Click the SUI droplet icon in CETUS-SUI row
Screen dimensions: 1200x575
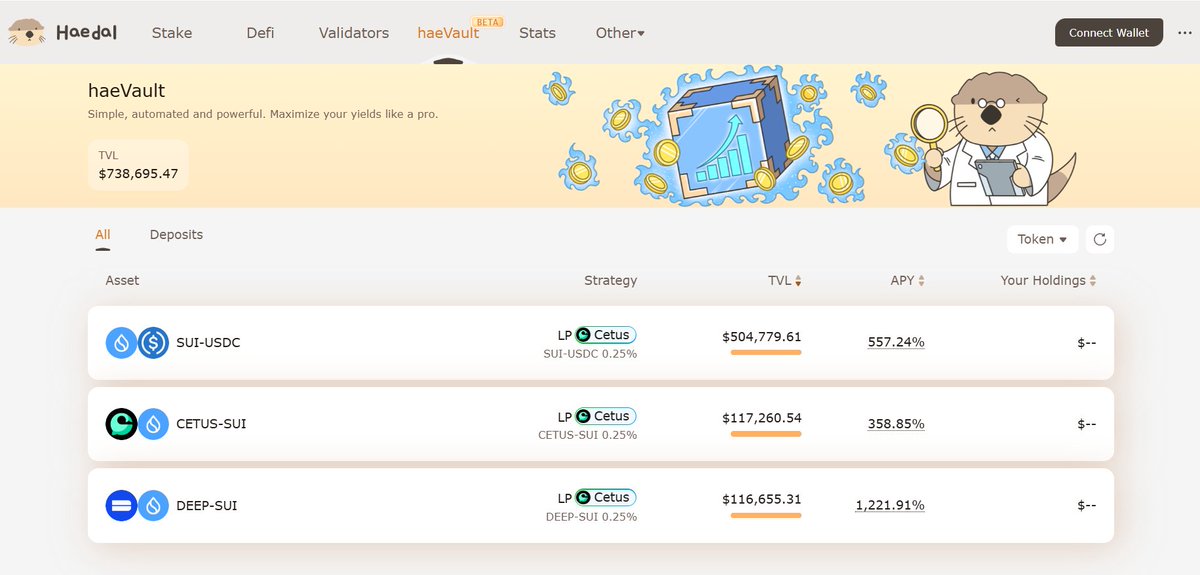(x=153, y=424)
